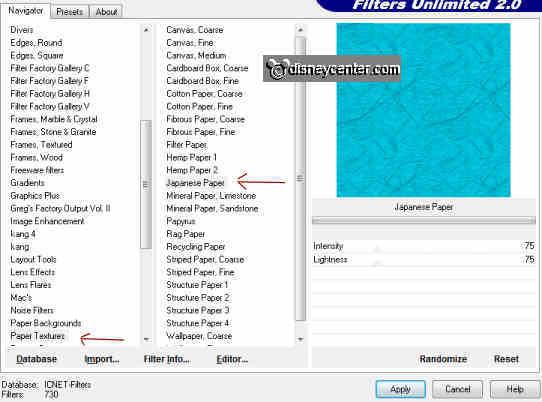This screenshot has height=402, width=542.
Task: Click the Apply button
Action: pyautogui.click(x=400, y=389)
